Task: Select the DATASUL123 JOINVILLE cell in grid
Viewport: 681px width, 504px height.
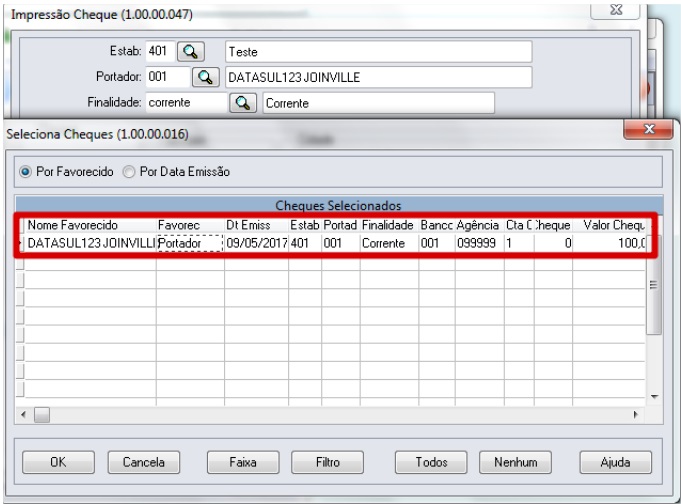Action: pos(90,243)
